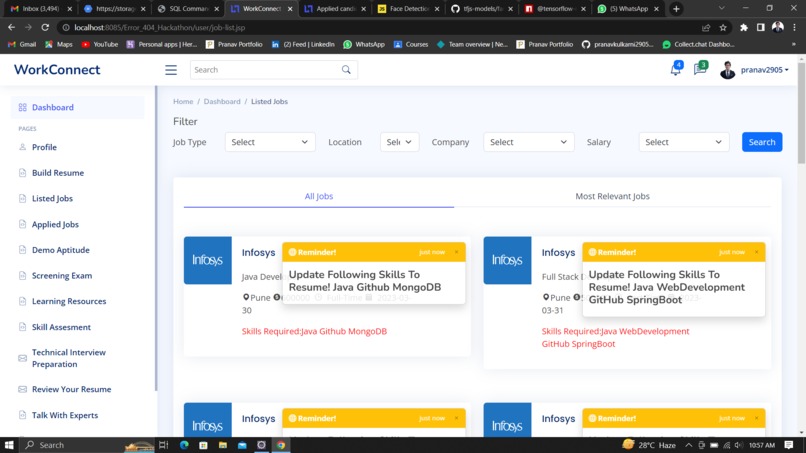This screenshot has height=453, width=806.
Task: Click the Infosys logo of the Java Developer job
Action: pyautogui.click(x=208, y=260)
